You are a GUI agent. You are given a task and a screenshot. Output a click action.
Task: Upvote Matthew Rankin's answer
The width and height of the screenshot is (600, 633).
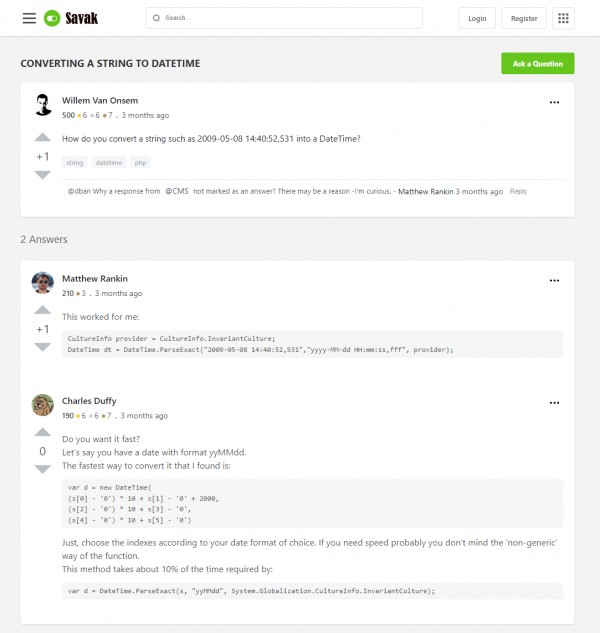pos(42,310)
